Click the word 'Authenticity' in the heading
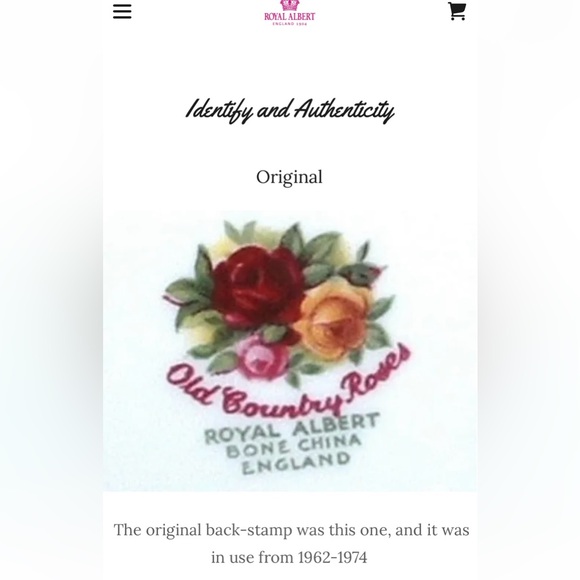Screen dimensions: 580x580 pyautogui.click(x=344, y=110)
